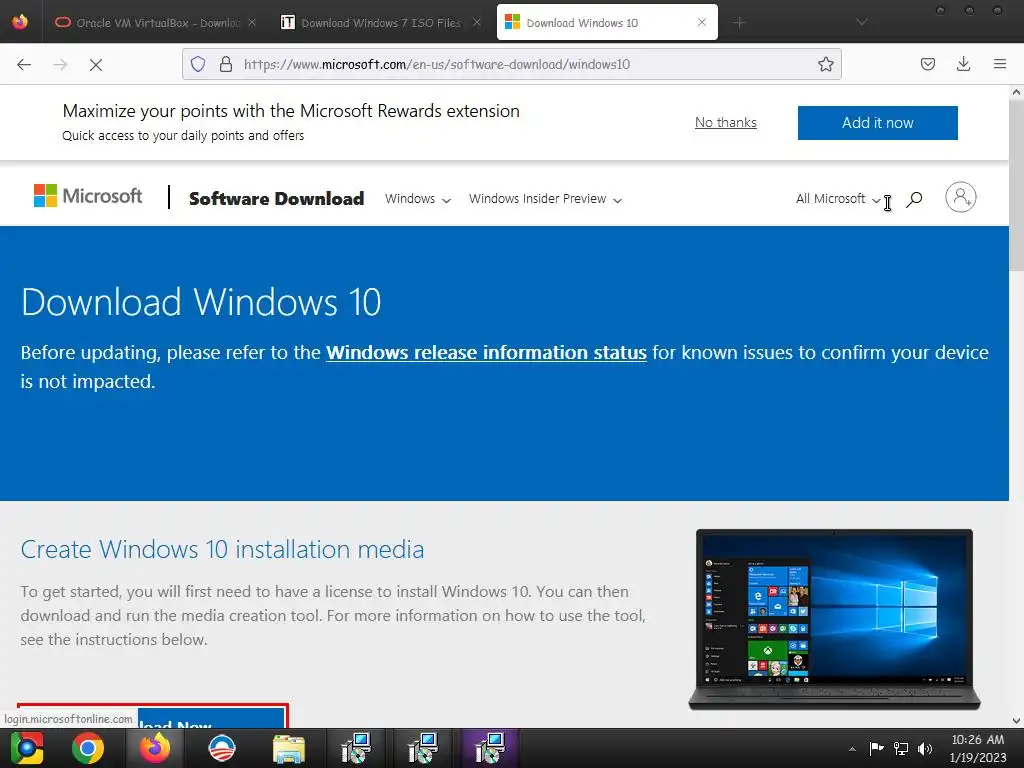Click the Add it now button

point(877,123)
